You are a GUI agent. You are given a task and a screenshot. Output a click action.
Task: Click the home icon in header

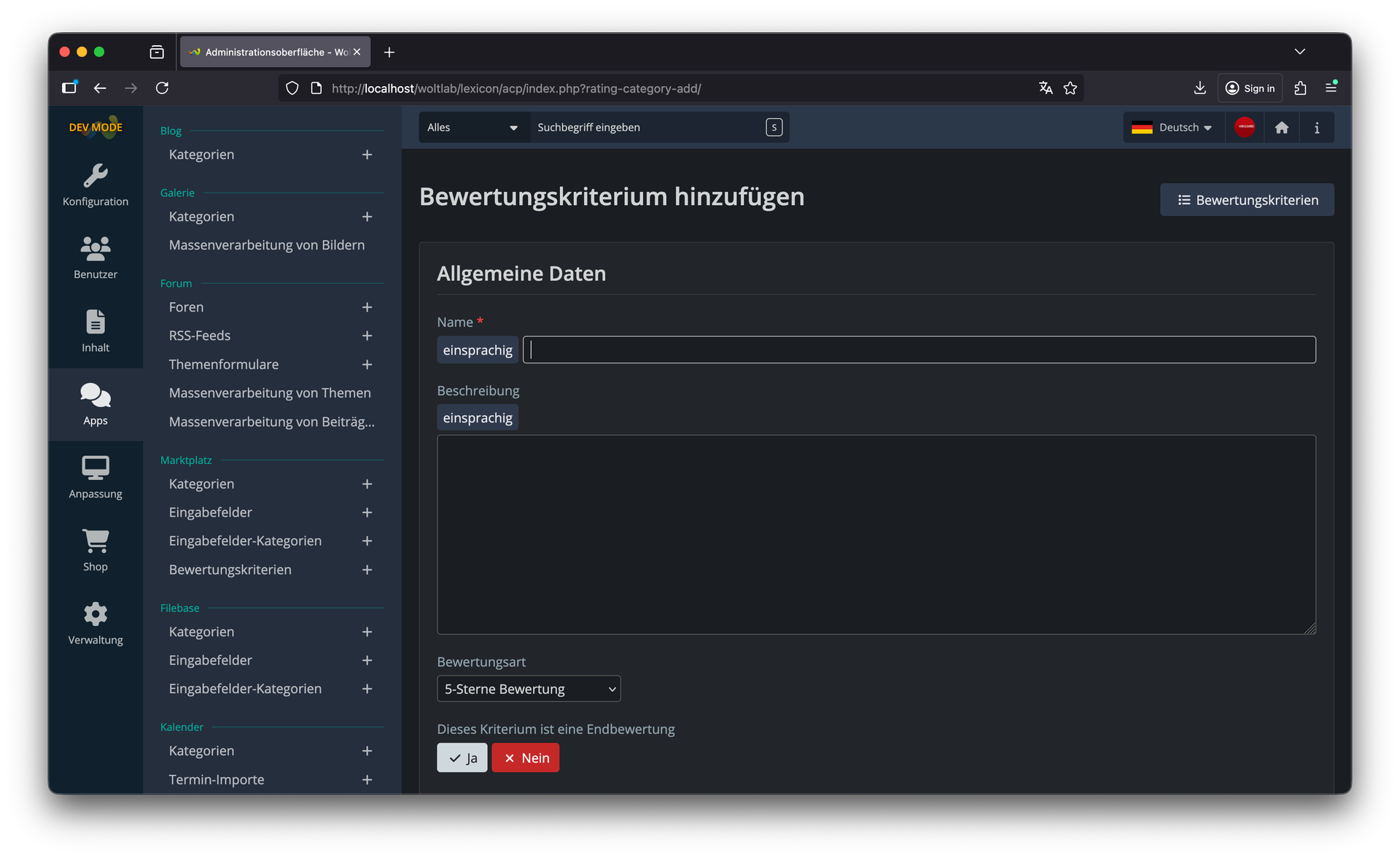[1281, 128]
